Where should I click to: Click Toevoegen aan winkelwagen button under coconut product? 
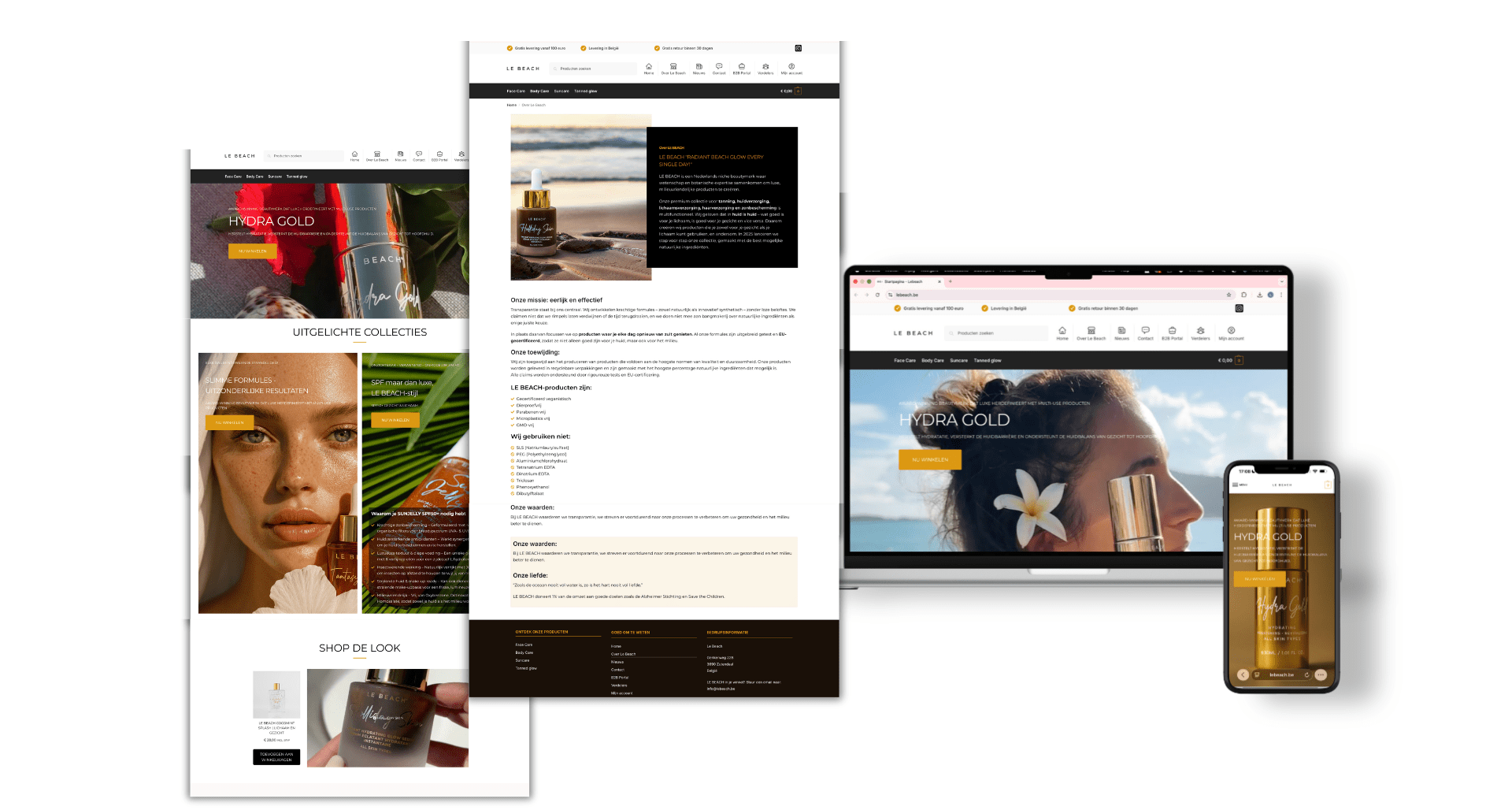point(276,756)
